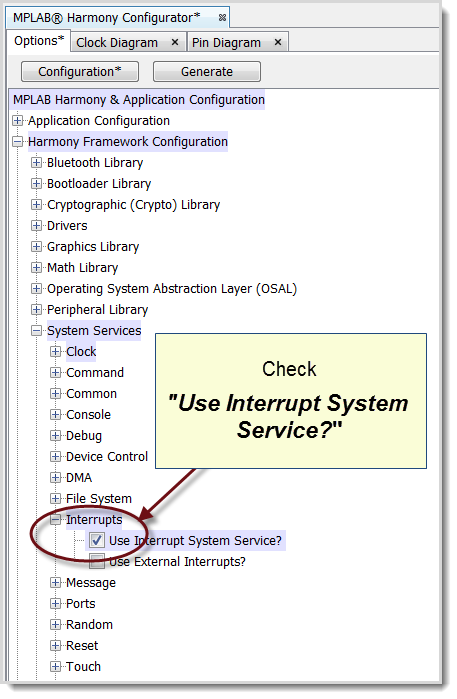Viewport: 457px width, 699px height.
Task: Expand Reset node
Action: (55, 646)
